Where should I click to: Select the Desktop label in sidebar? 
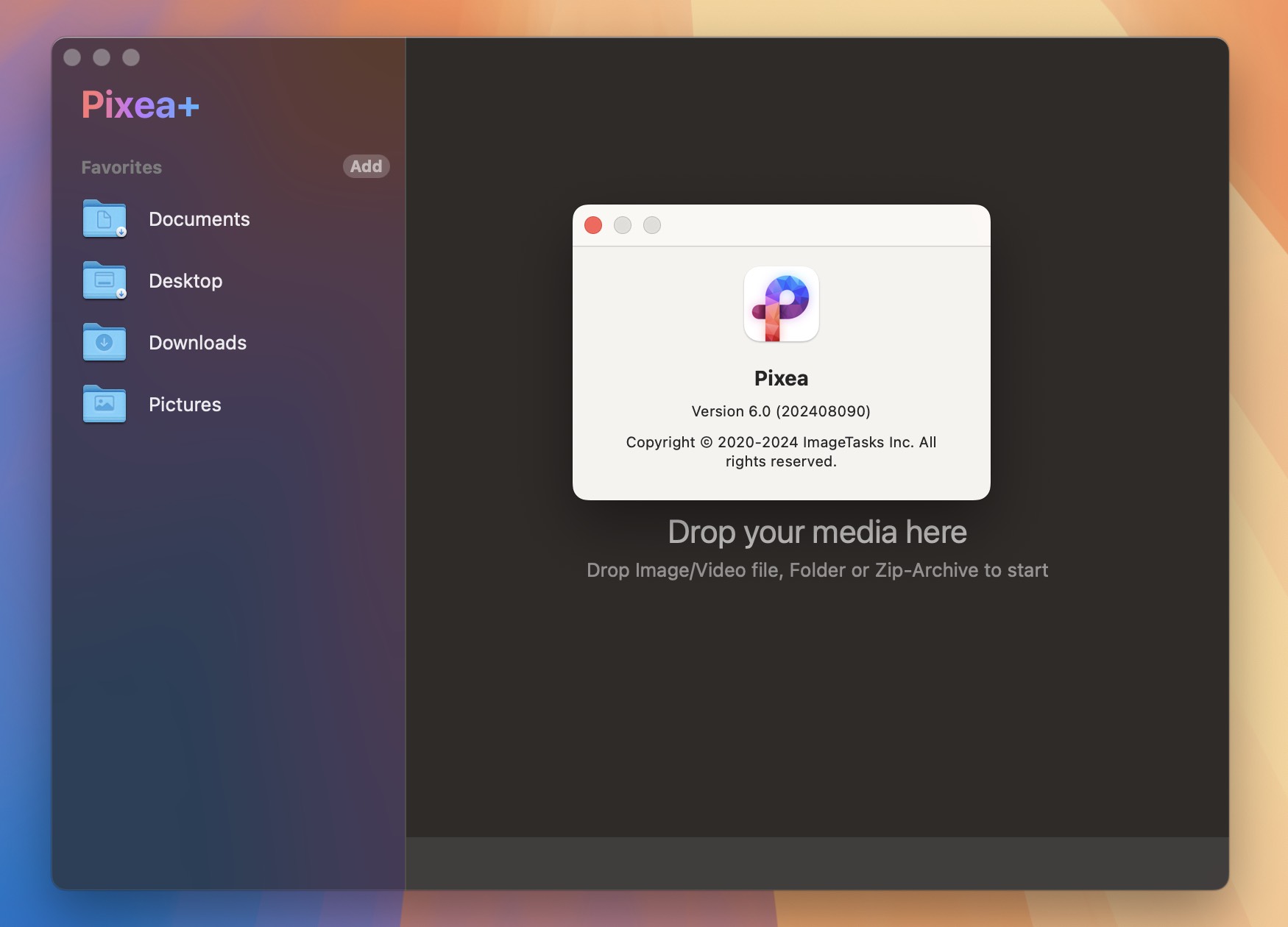click(x=185, y=281)
